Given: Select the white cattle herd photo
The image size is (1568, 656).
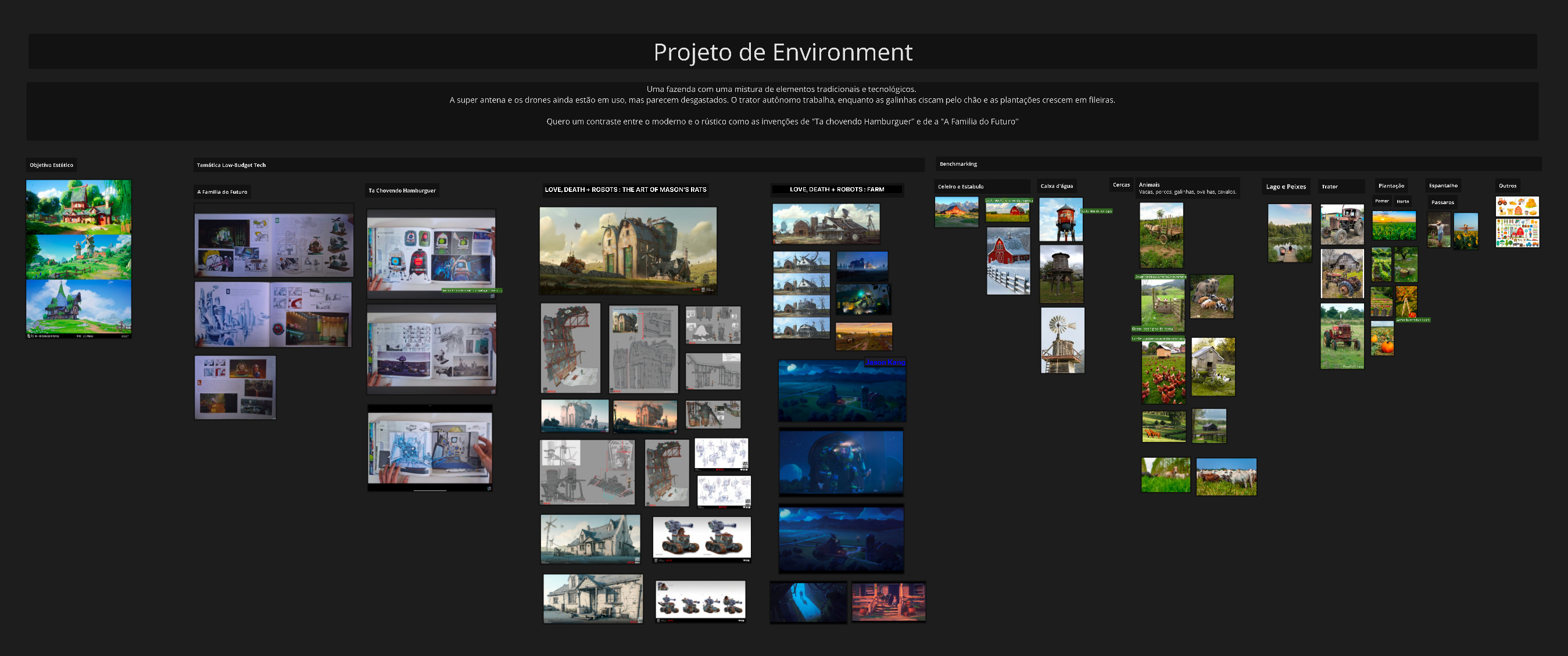Looking at the screenshot, I should point(1226,477).
